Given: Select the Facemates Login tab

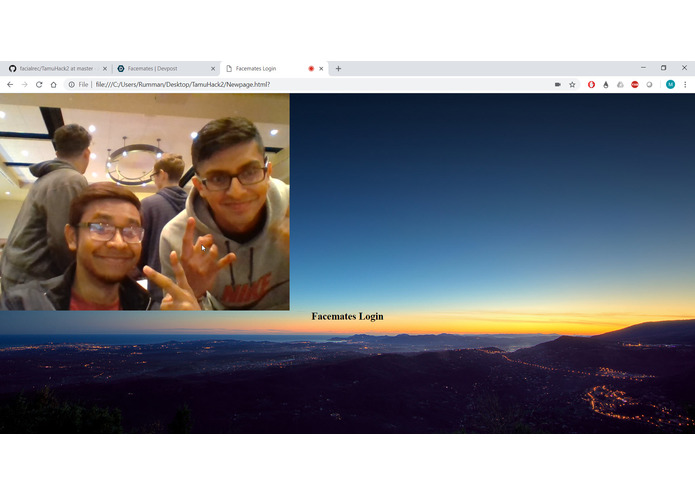Looking at the screenshot, I should click(274, 69).
